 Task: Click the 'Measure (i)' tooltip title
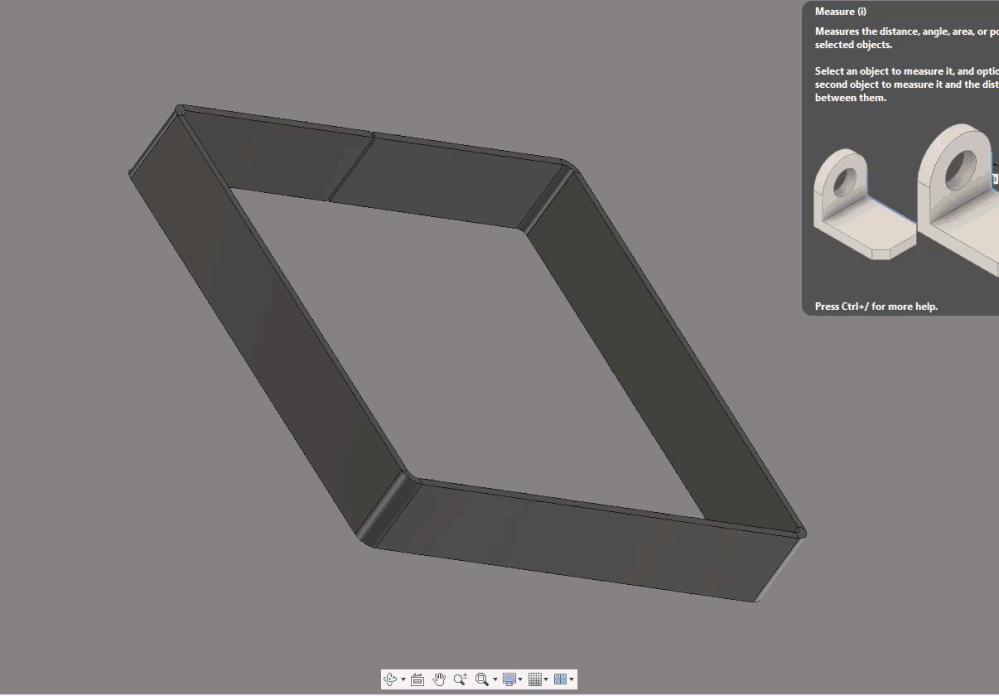click(x=840, y=11)
